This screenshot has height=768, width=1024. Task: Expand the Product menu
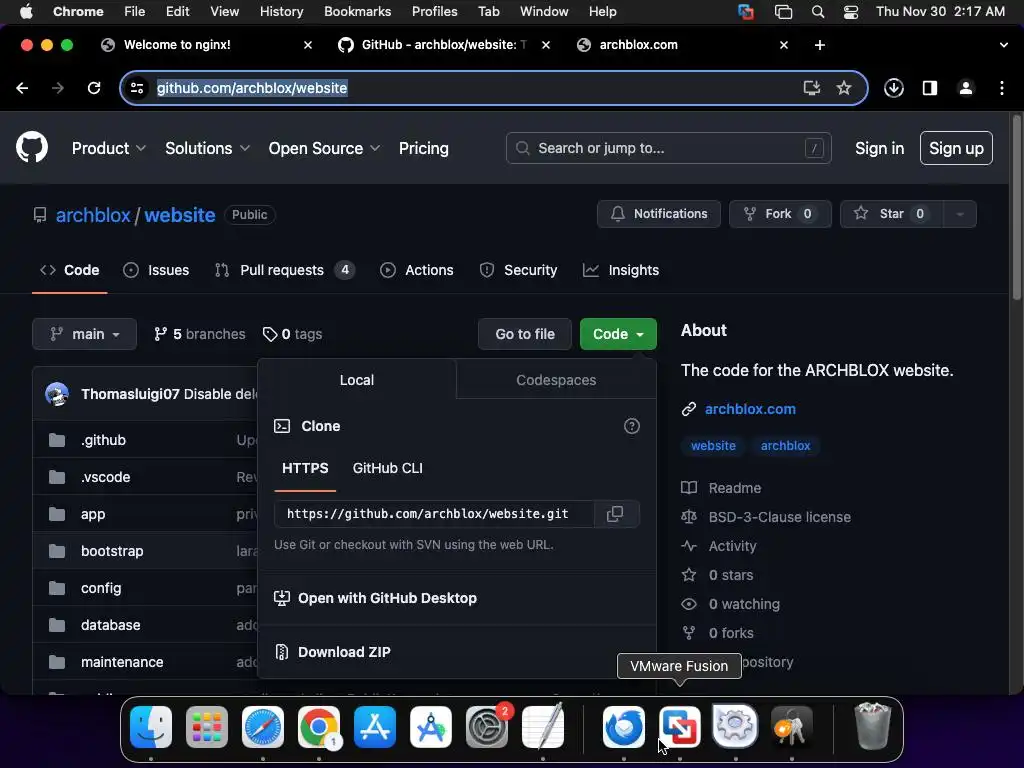[x=108, y=148]
